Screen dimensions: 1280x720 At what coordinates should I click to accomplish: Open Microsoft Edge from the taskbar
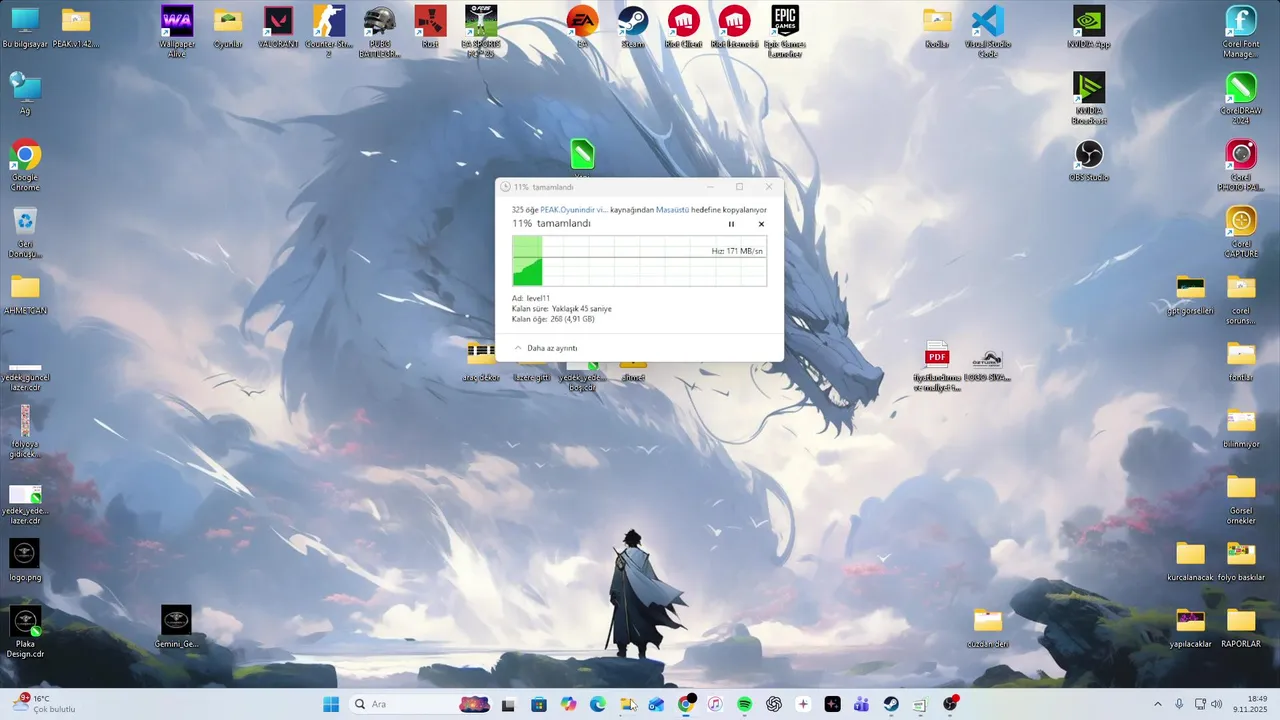tap(598, 704)
